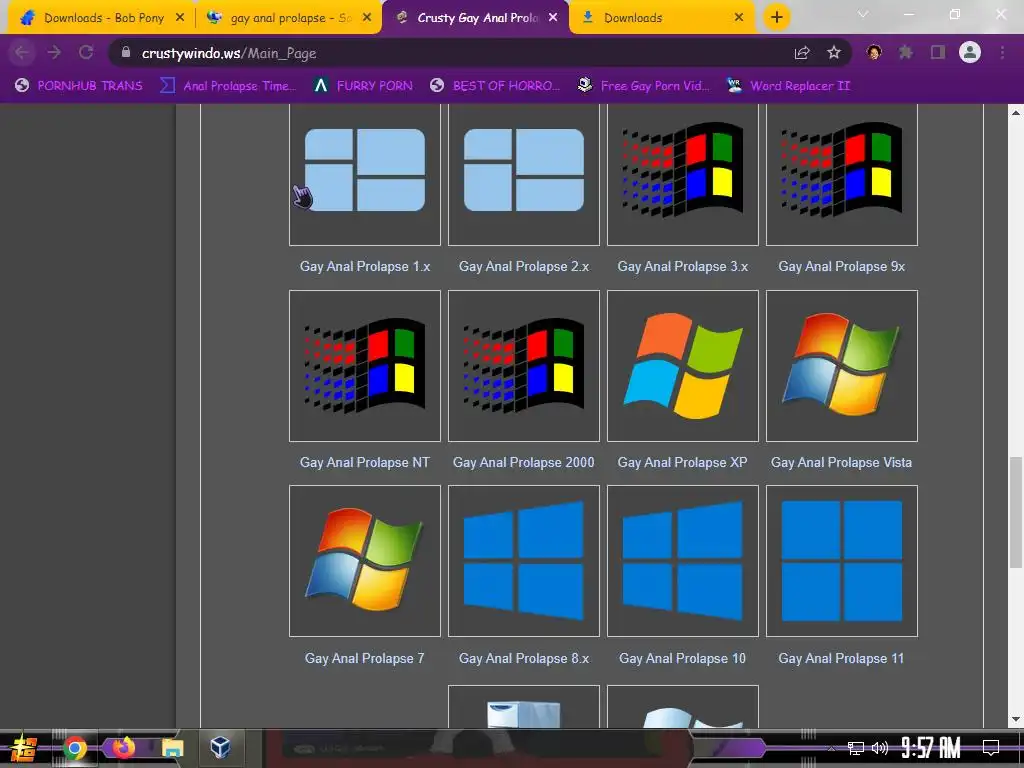Follow the caption link ending in 'XP'

pyautogui.click(x=682, y=462)
